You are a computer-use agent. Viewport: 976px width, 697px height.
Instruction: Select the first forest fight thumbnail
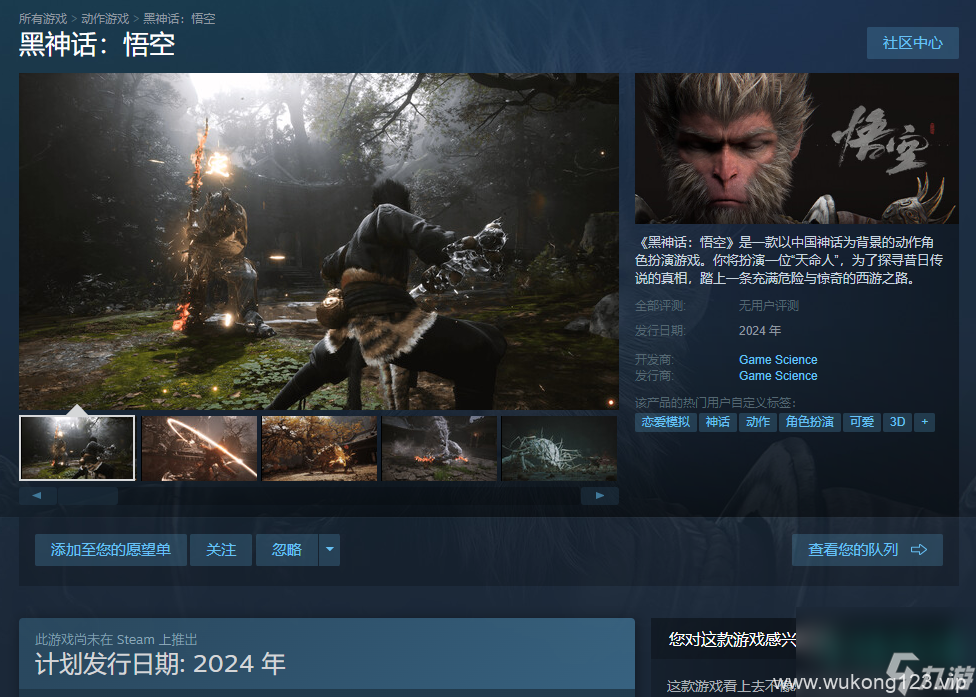pos(77,448)
